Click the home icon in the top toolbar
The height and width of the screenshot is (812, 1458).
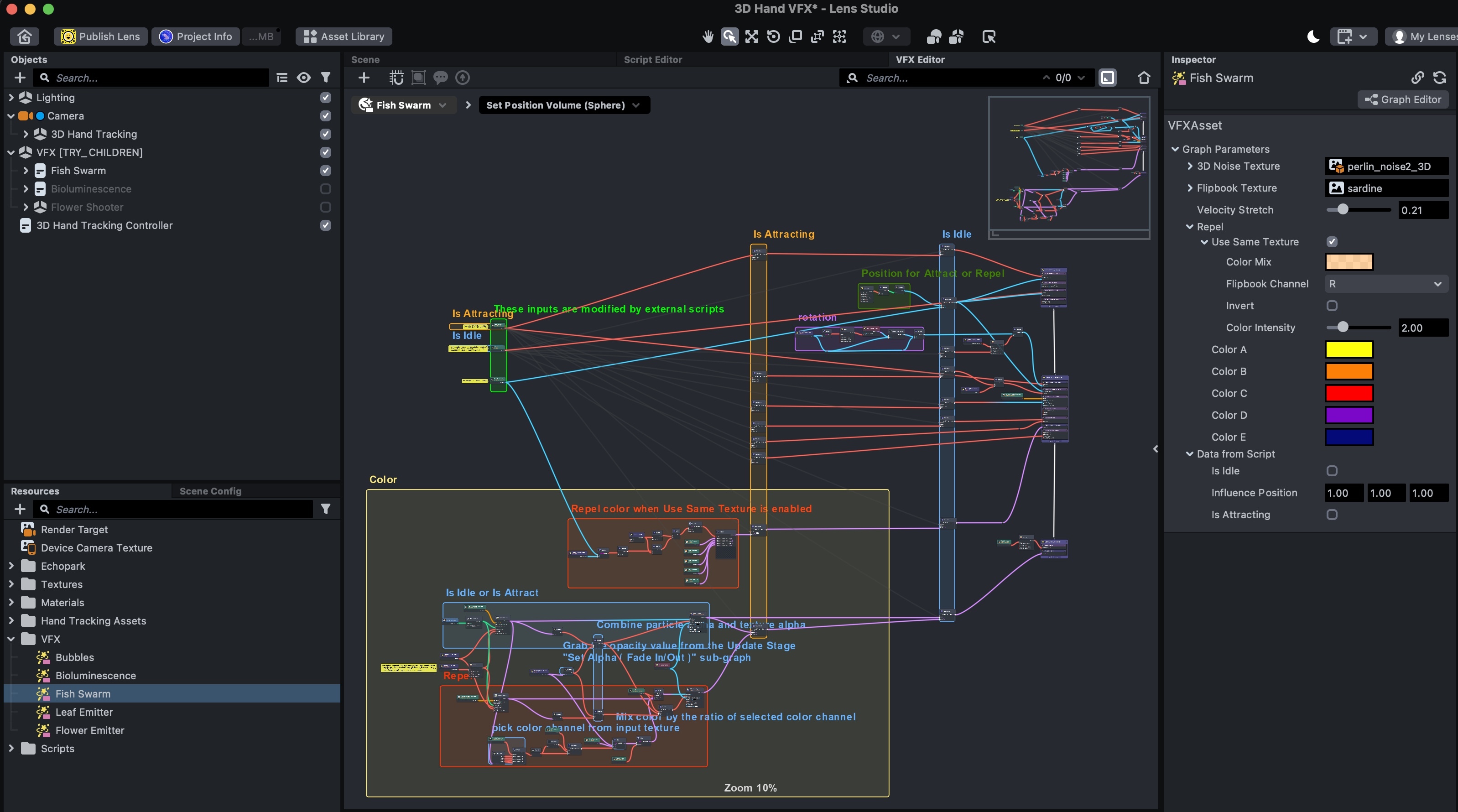click(x=24, y=37)
